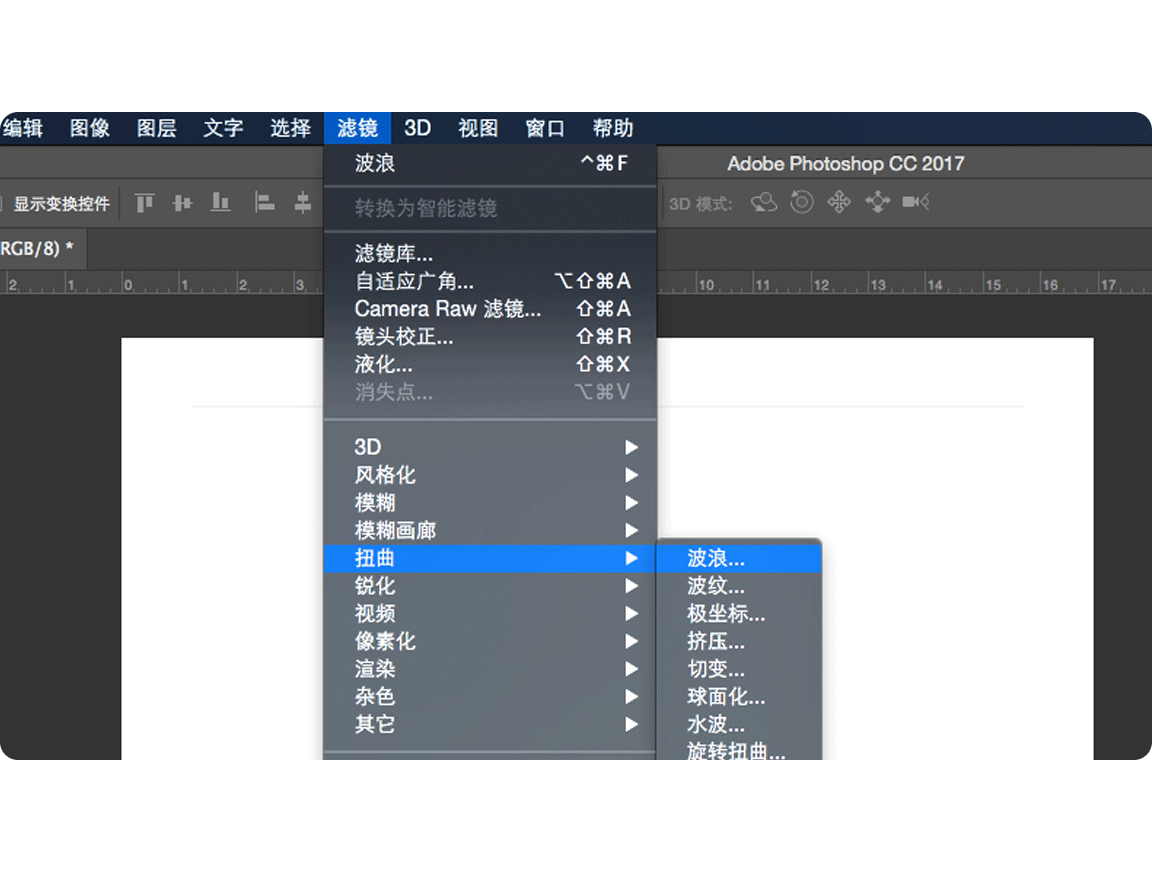Open the 3D menu in menu bar
The height and width of the screenshot is (872, 1152).
(417, 129)
